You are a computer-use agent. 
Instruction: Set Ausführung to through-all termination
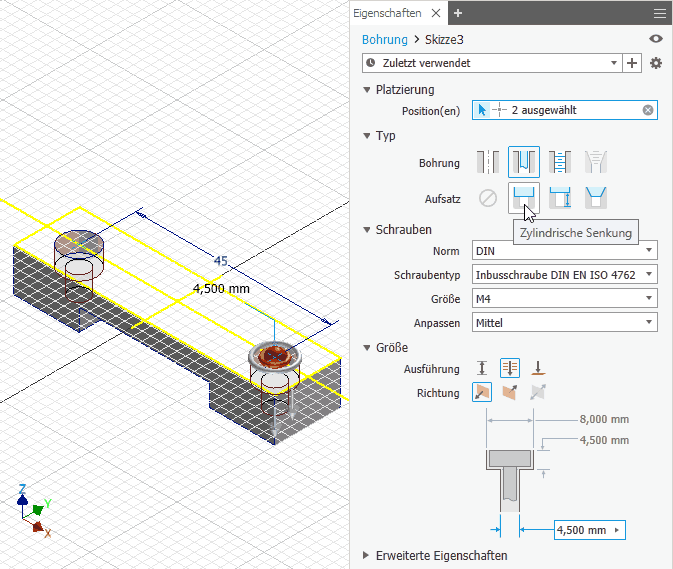pyautogui.click(x=510, y=368)
